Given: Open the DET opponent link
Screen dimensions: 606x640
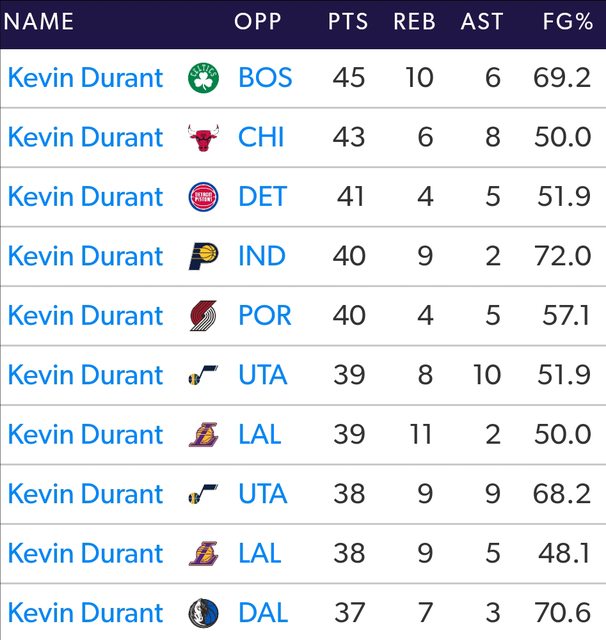Looking at the screenshot, I should [x=263, y=197].
